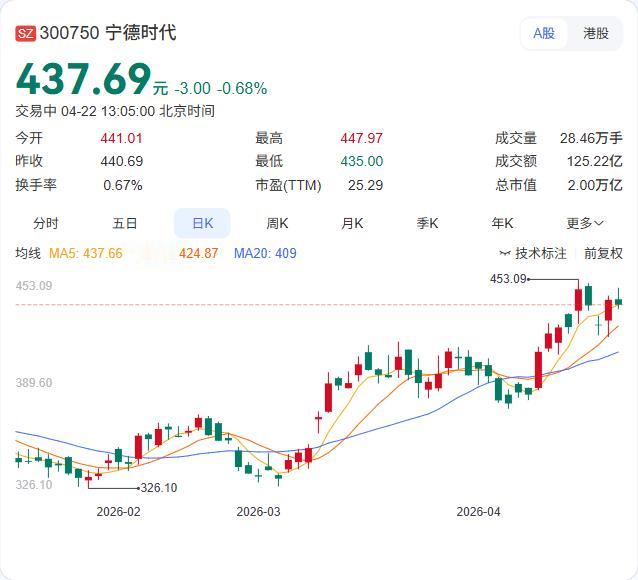
Task: Select the 月K chart tab
Action: click(x=352, y=223)
